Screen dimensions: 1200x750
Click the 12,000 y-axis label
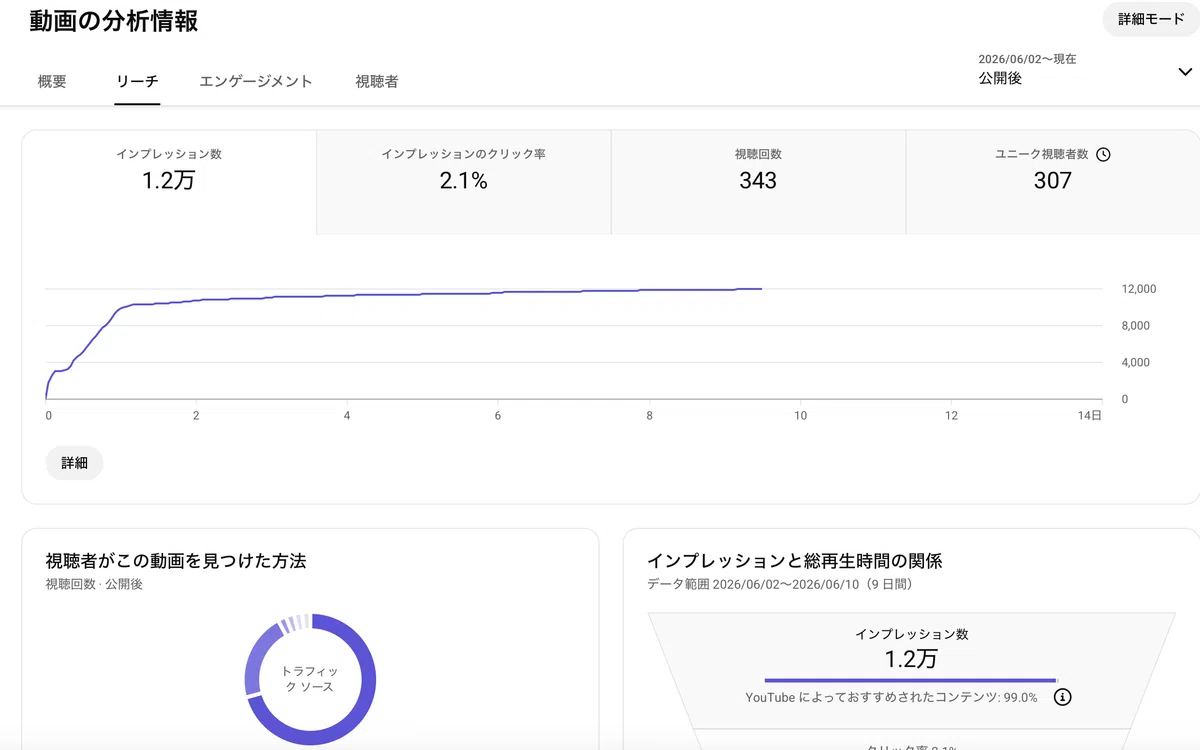coord(1139,289)
